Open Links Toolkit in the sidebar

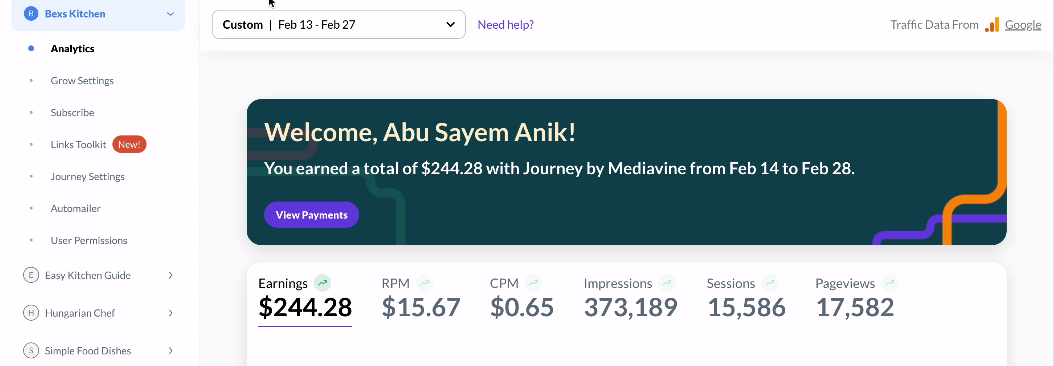79,145
